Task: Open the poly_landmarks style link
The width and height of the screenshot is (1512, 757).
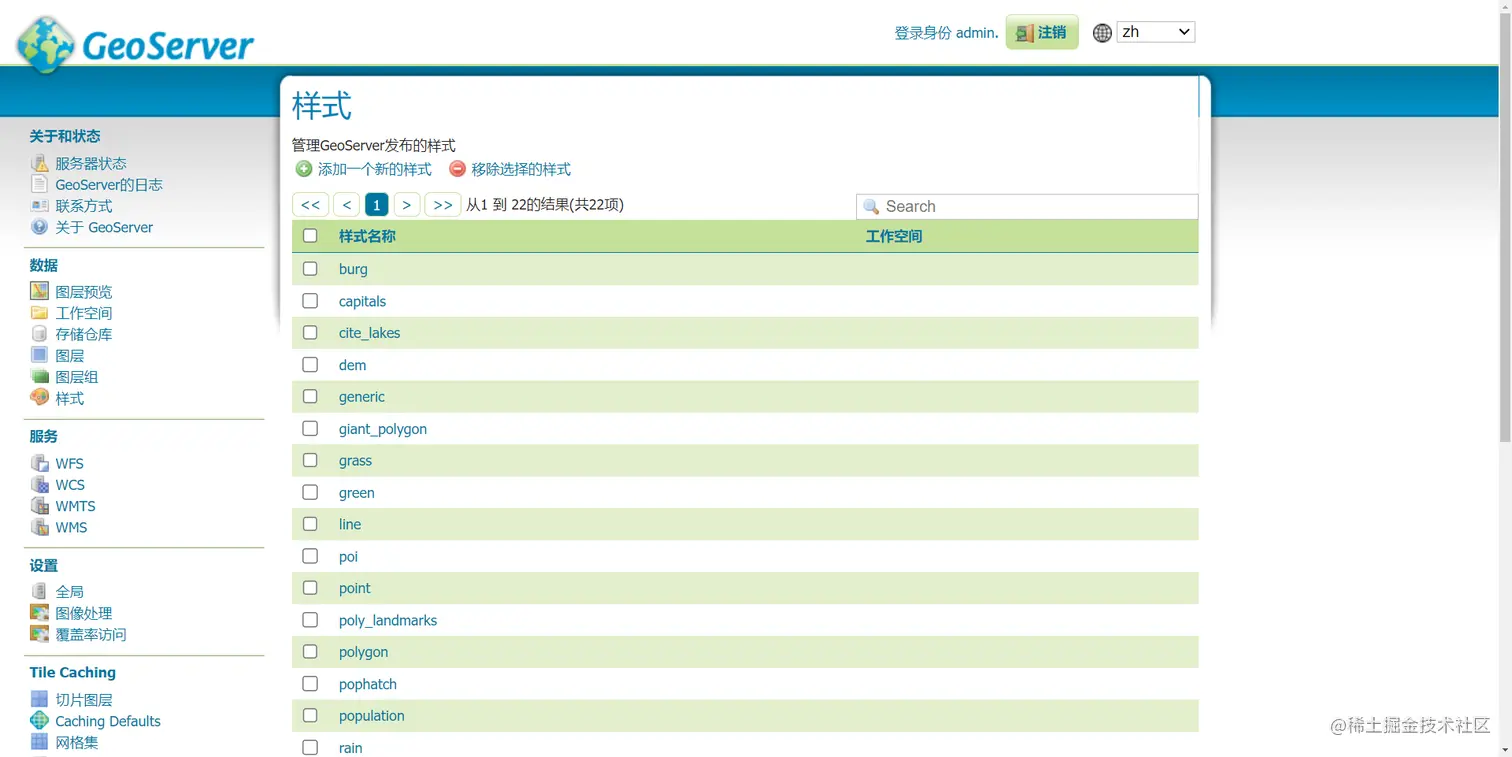Action: pyautogui.click(x=388, y=620)
